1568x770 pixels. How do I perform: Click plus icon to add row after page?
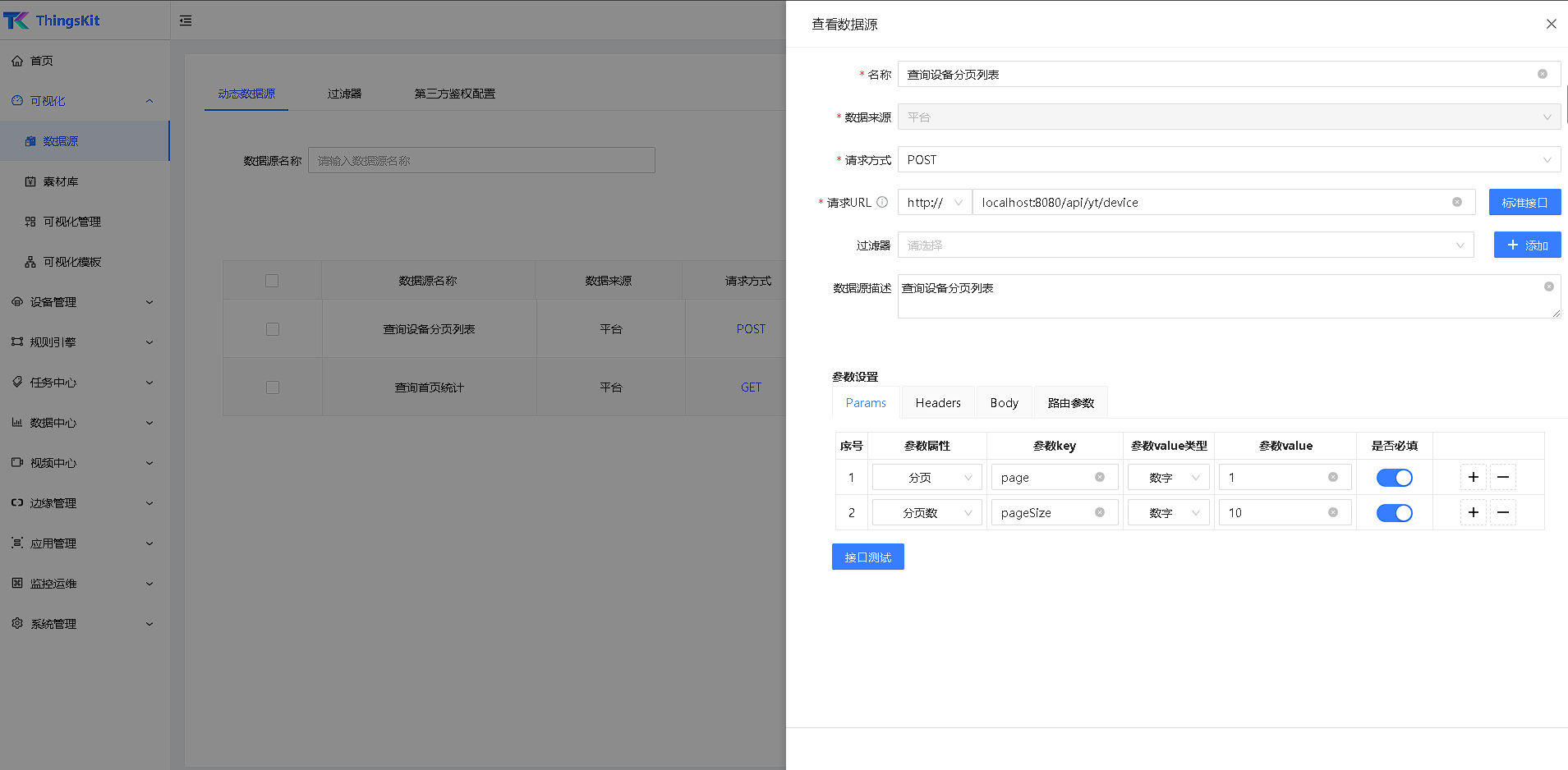[1473, 477]
